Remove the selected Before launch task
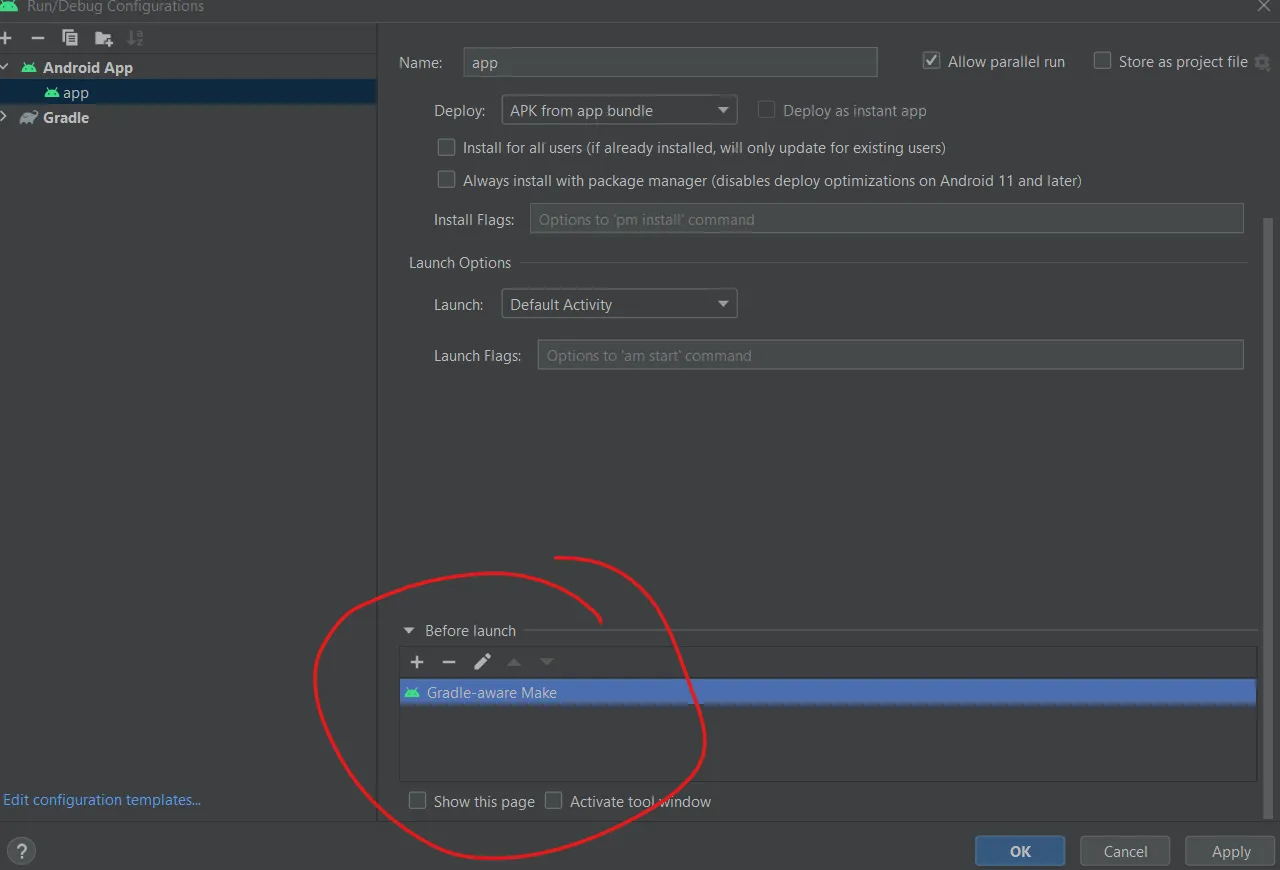 pos(449,662)
